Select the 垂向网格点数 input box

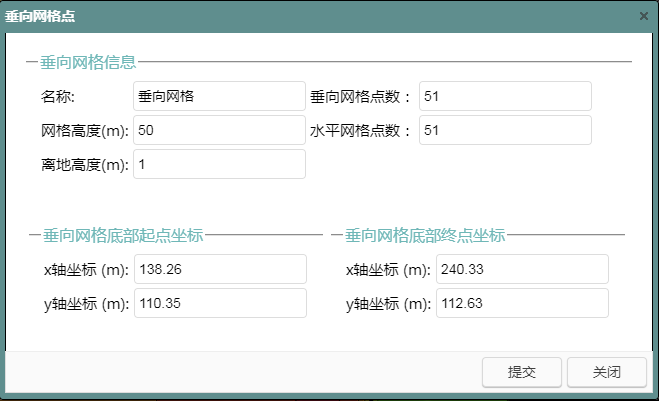(505, 96)
